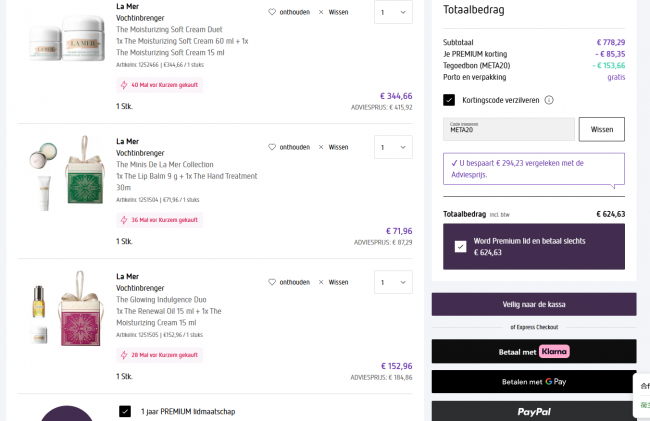
Task: Select Betalen met Google Pay
Action: pos(534,382)
